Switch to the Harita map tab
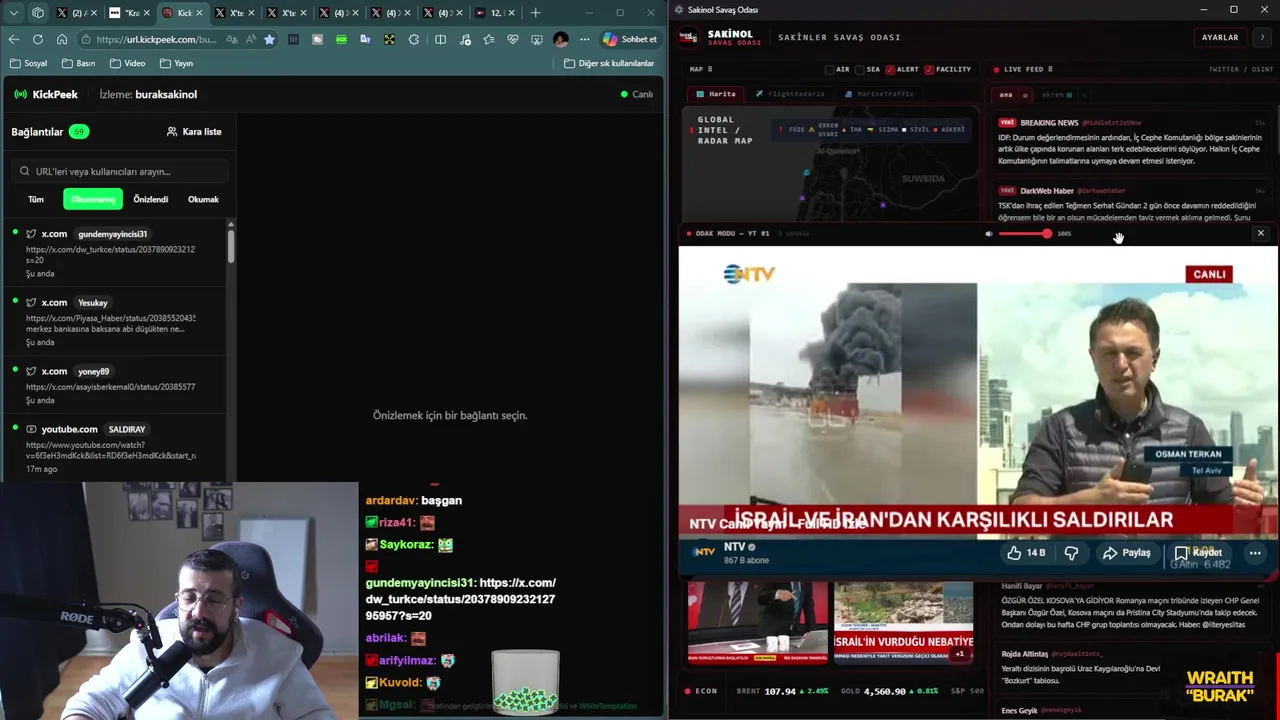 [x=716, y=94]
